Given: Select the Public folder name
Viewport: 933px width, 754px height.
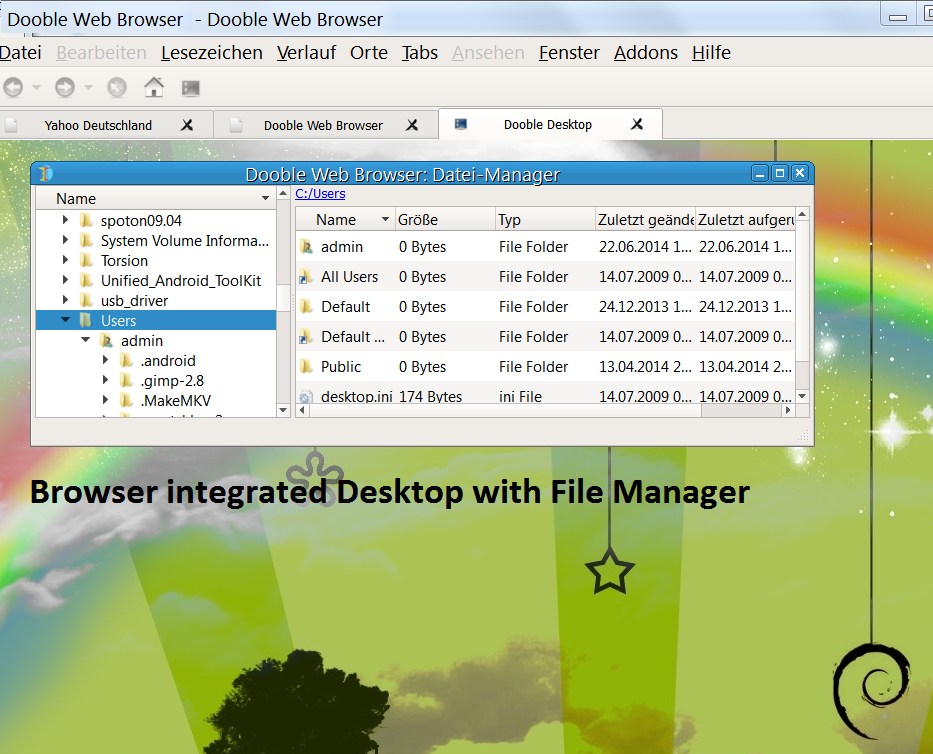Looking at the screenshot, I should tap(341, 367).
